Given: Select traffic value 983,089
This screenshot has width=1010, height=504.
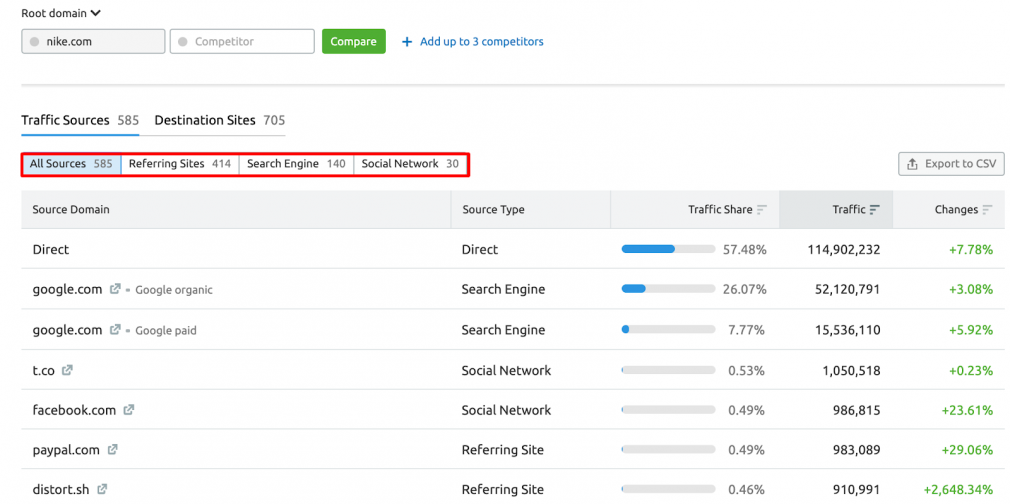Looking at the screenshot, I should (855, 450).
